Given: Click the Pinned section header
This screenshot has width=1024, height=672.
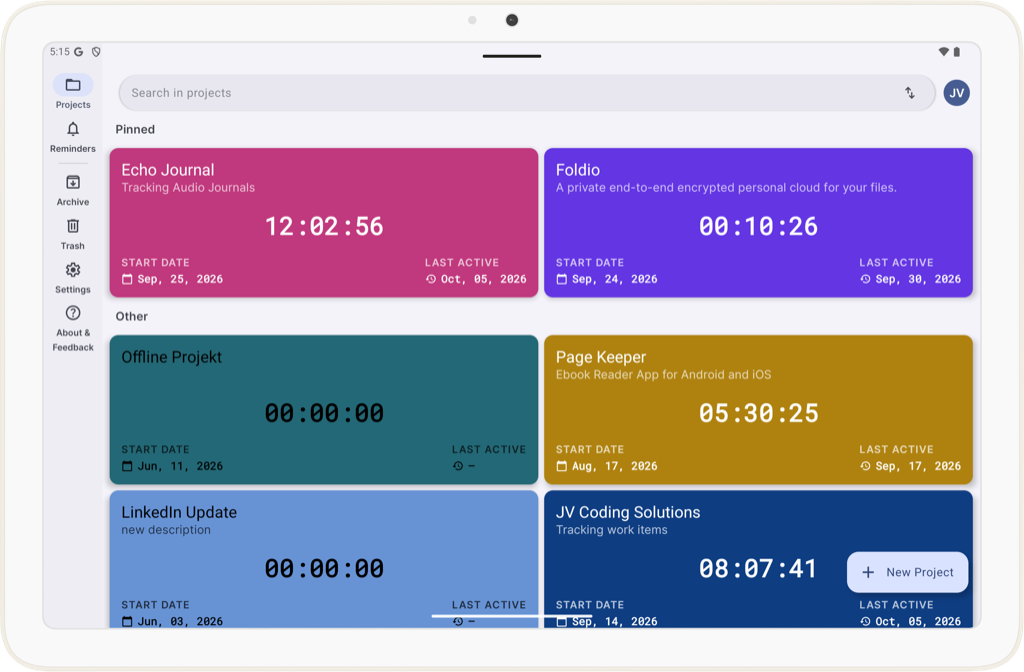Looking at the screenshot, I should click(135, 129).
